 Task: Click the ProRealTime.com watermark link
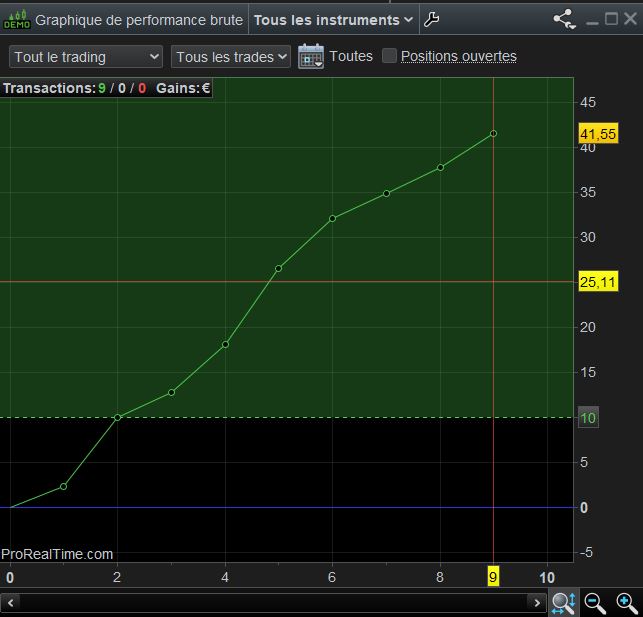click(58, 554)
